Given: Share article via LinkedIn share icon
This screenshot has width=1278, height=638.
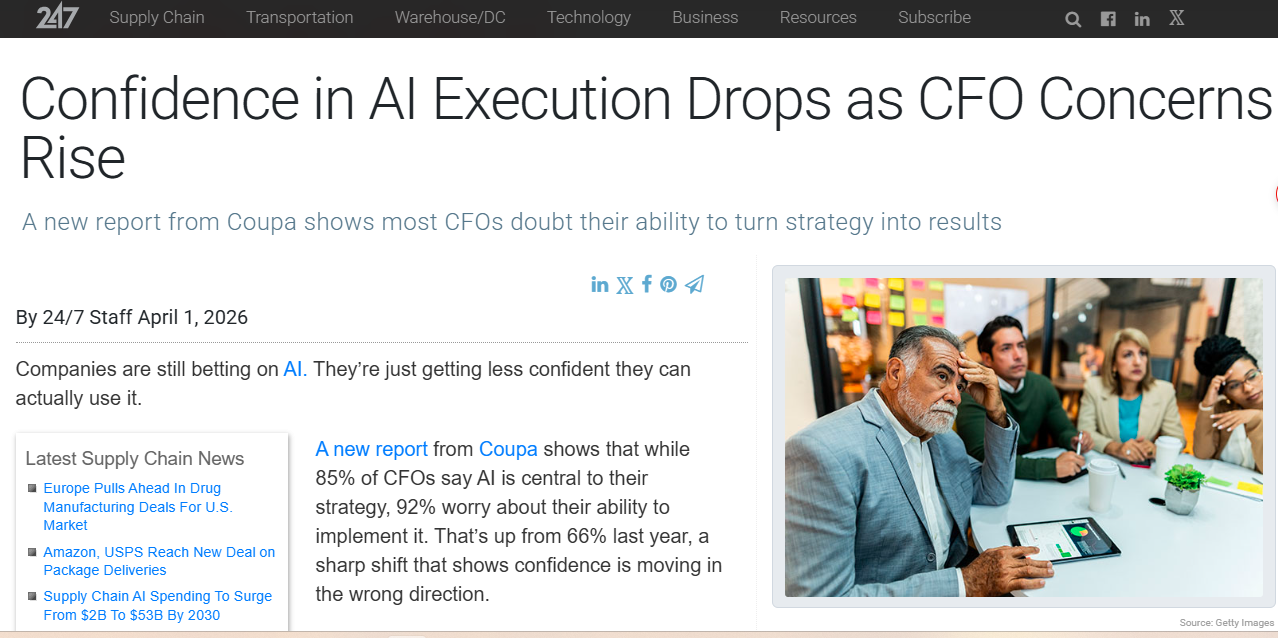Looking at the screenshot, I should (x=600, y=284).
